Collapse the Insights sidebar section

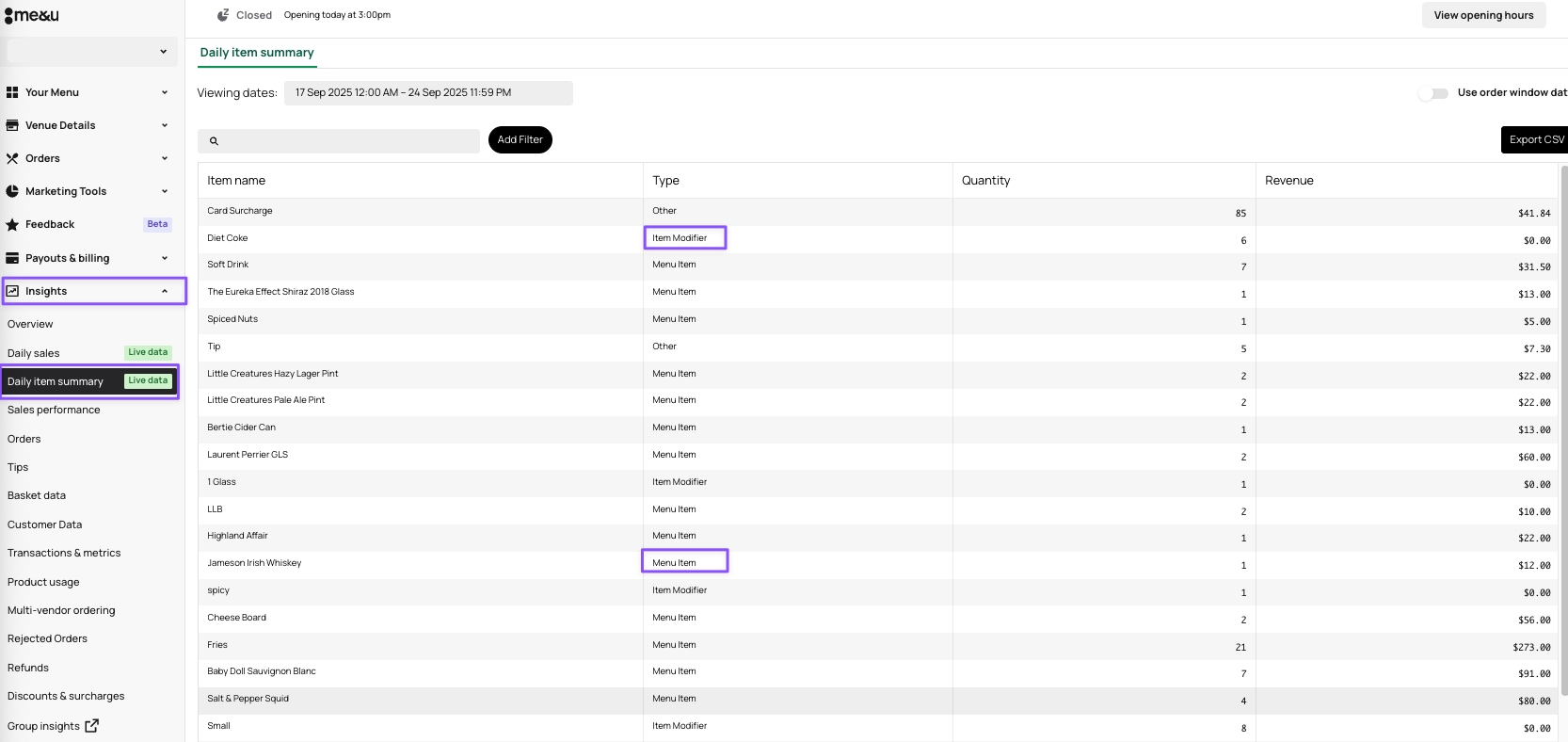pyautogui.click(x=165, y=291)
